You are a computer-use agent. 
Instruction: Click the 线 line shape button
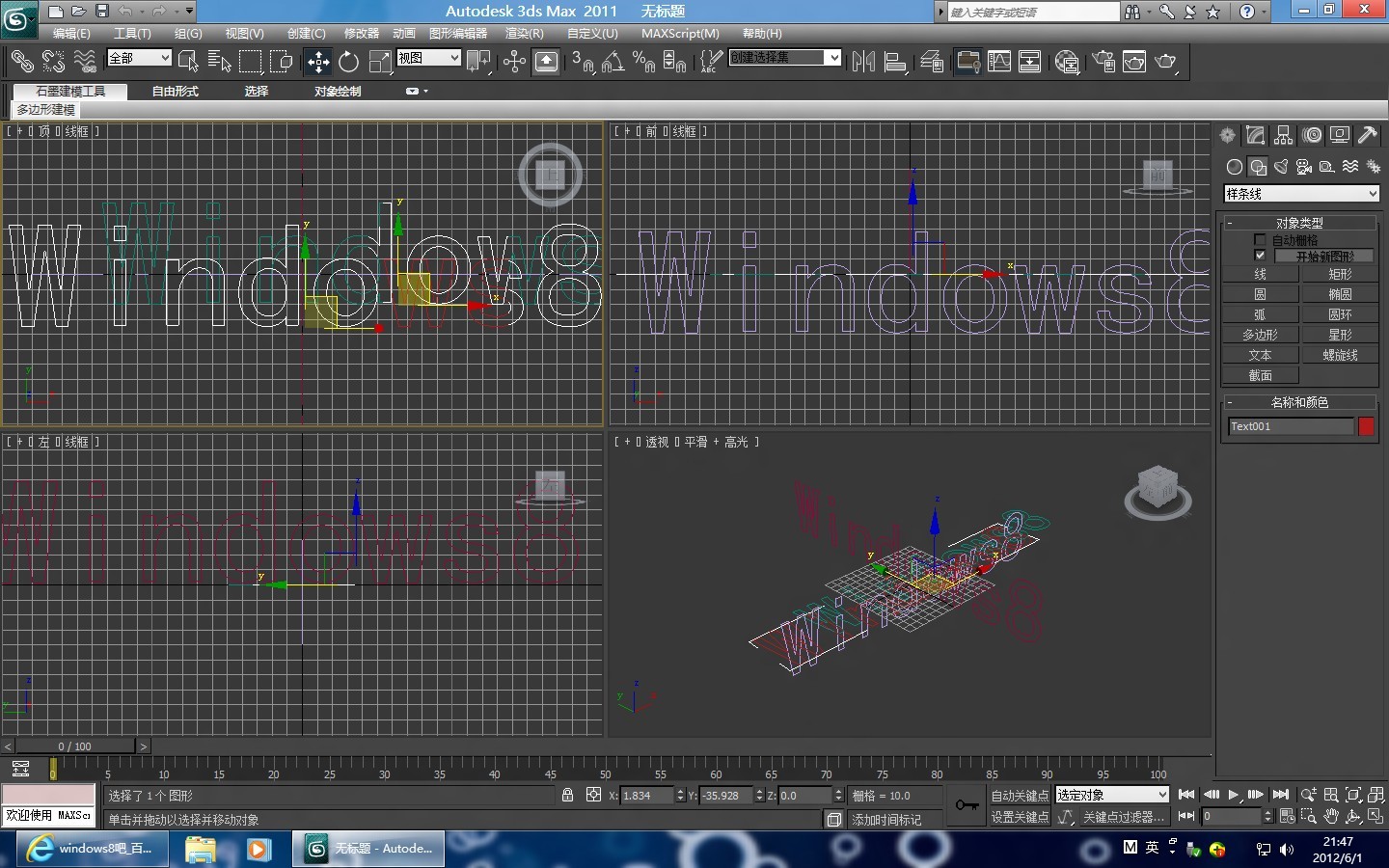[1260, 274]
